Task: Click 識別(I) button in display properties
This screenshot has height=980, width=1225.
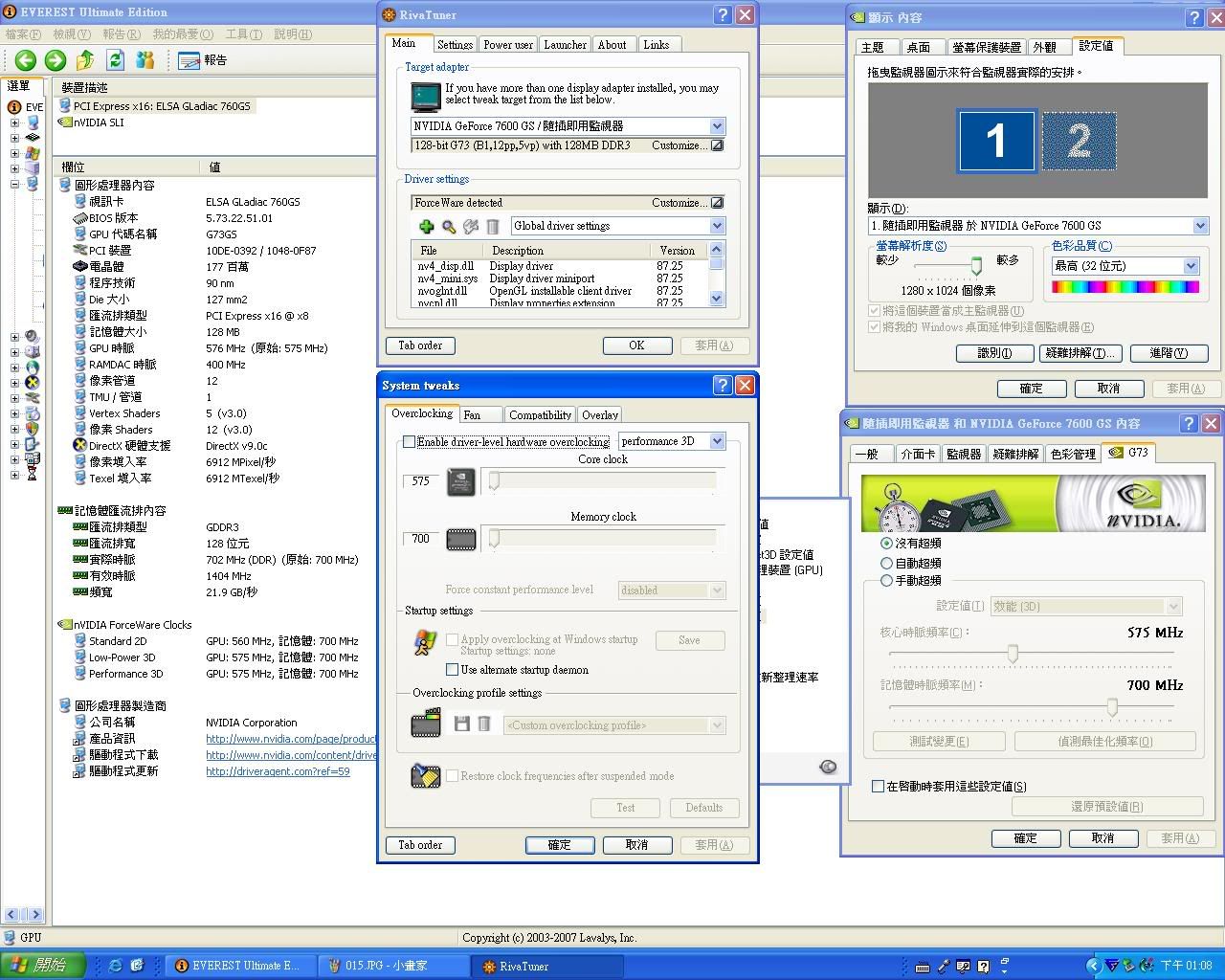Action: coord(994,353)
